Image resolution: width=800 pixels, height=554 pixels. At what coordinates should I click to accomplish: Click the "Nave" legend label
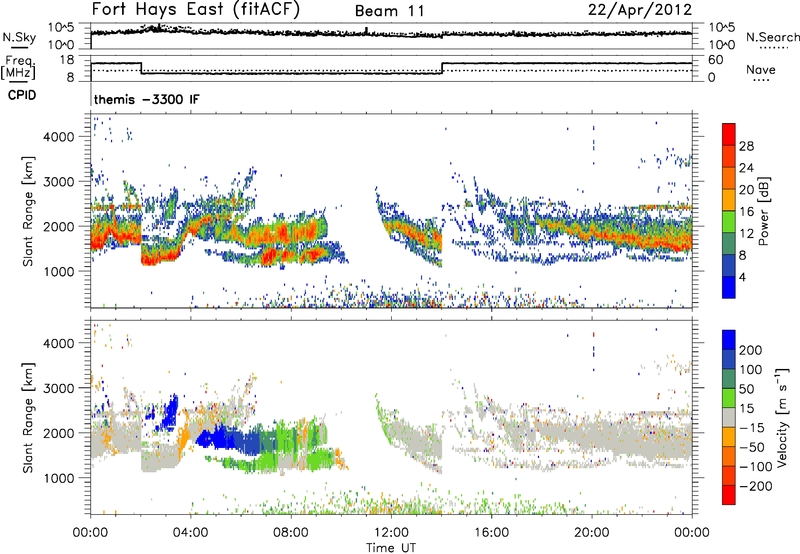click(x=761, y=69)
